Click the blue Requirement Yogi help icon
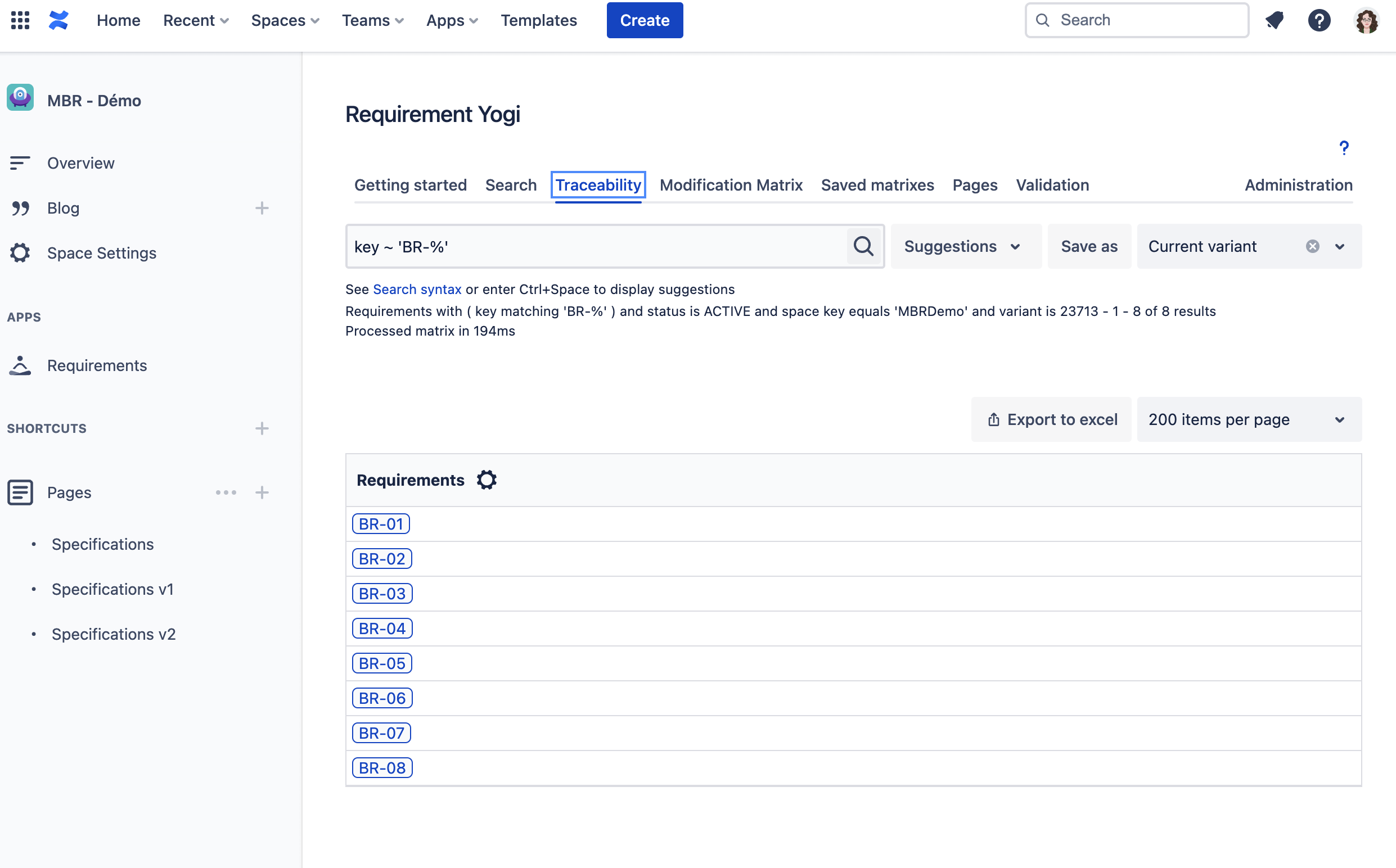 1344,148
